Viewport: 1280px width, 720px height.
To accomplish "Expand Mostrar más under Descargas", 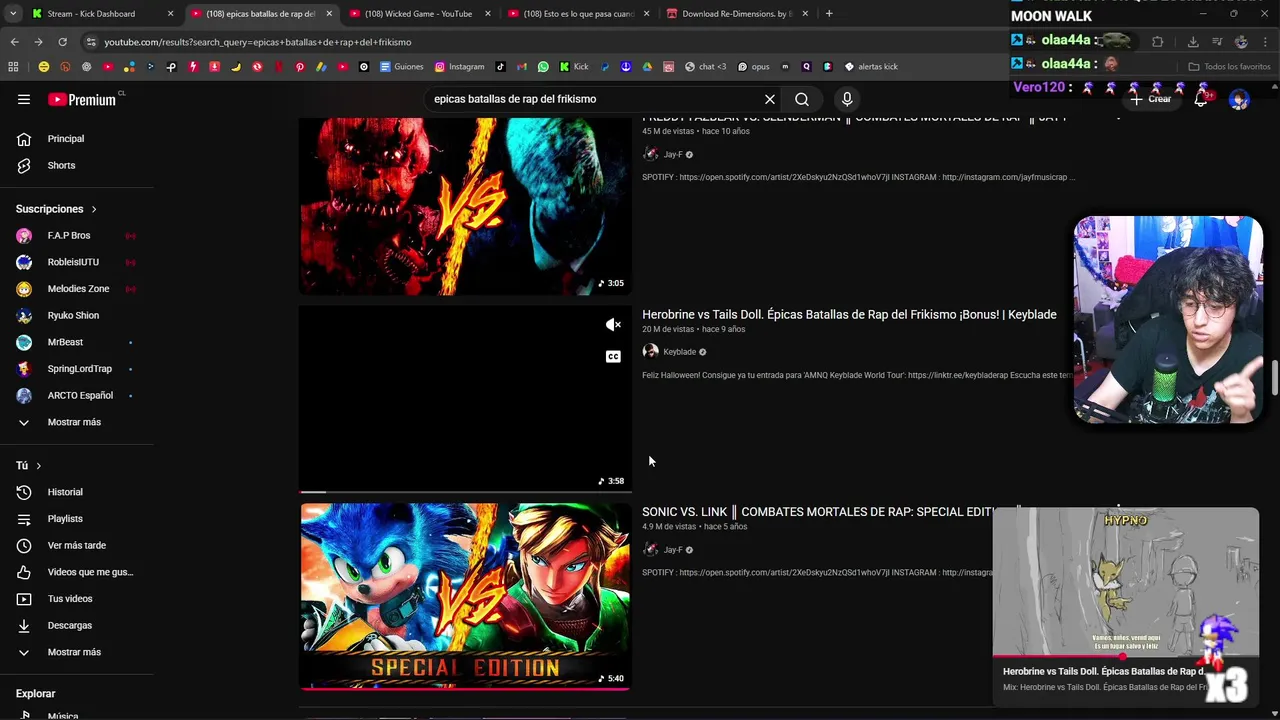I will (x=76, y=652).
